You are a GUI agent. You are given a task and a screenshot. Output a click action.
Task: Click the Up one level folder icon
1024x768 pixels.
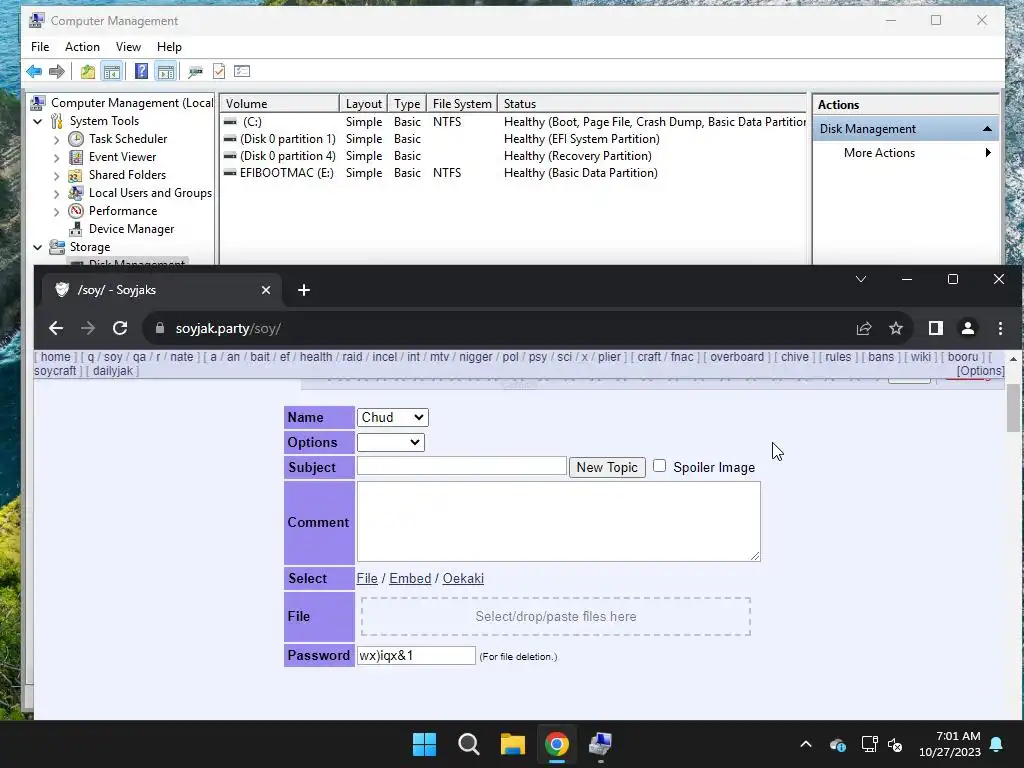88,71
